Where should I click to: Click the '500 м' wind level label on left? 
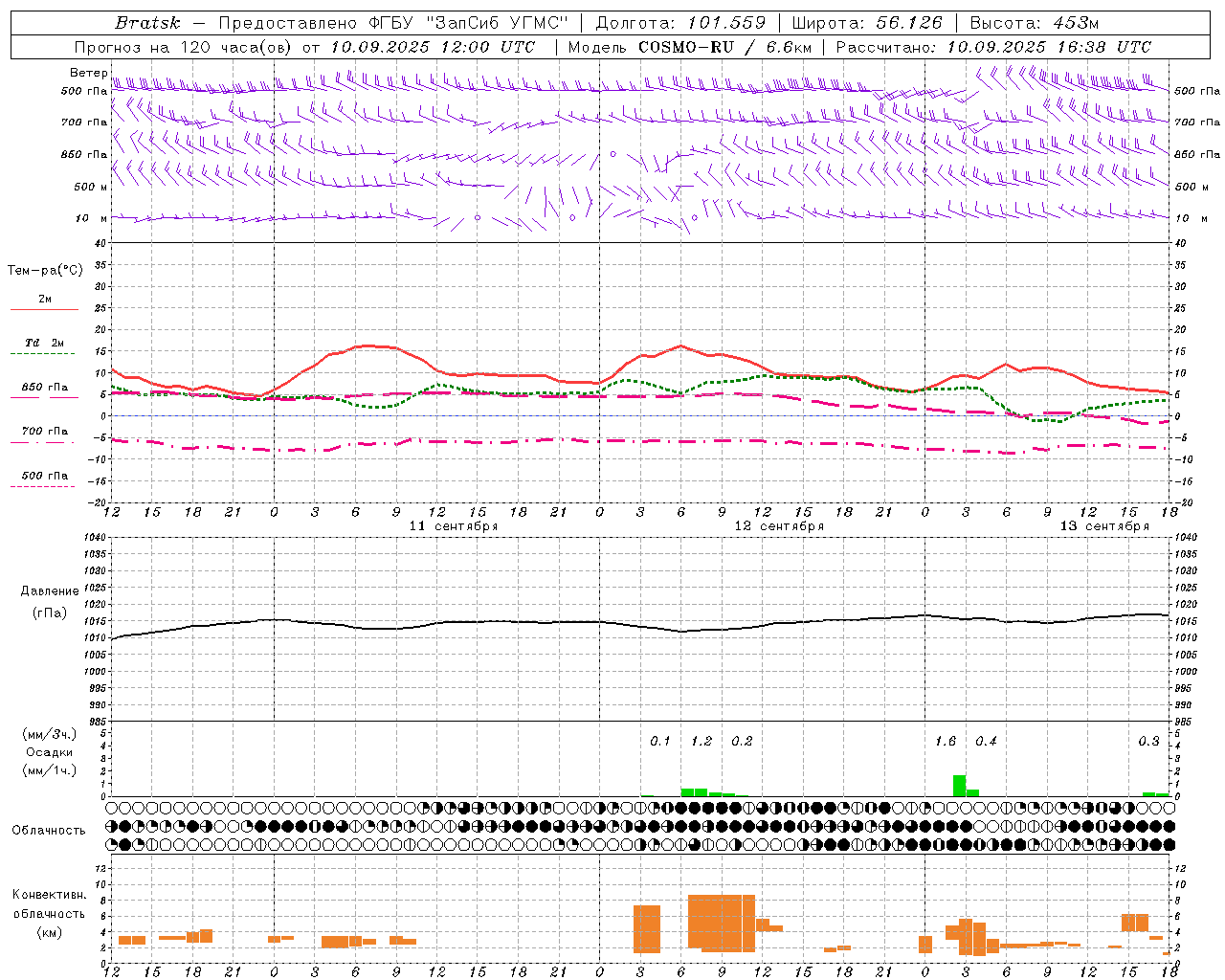(90, 187)
